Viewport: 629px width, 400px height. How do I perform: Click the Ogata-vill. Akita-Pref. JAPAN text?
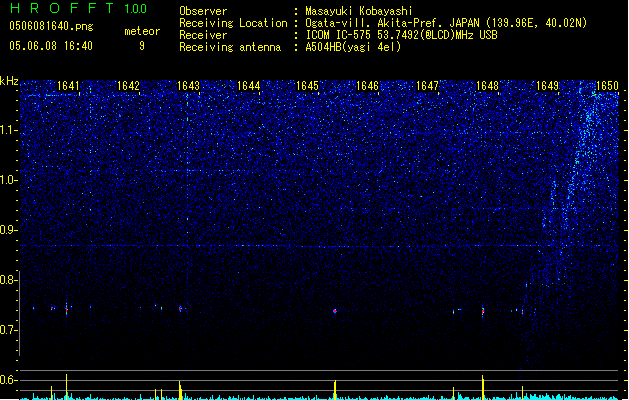[x=392, y=23]
